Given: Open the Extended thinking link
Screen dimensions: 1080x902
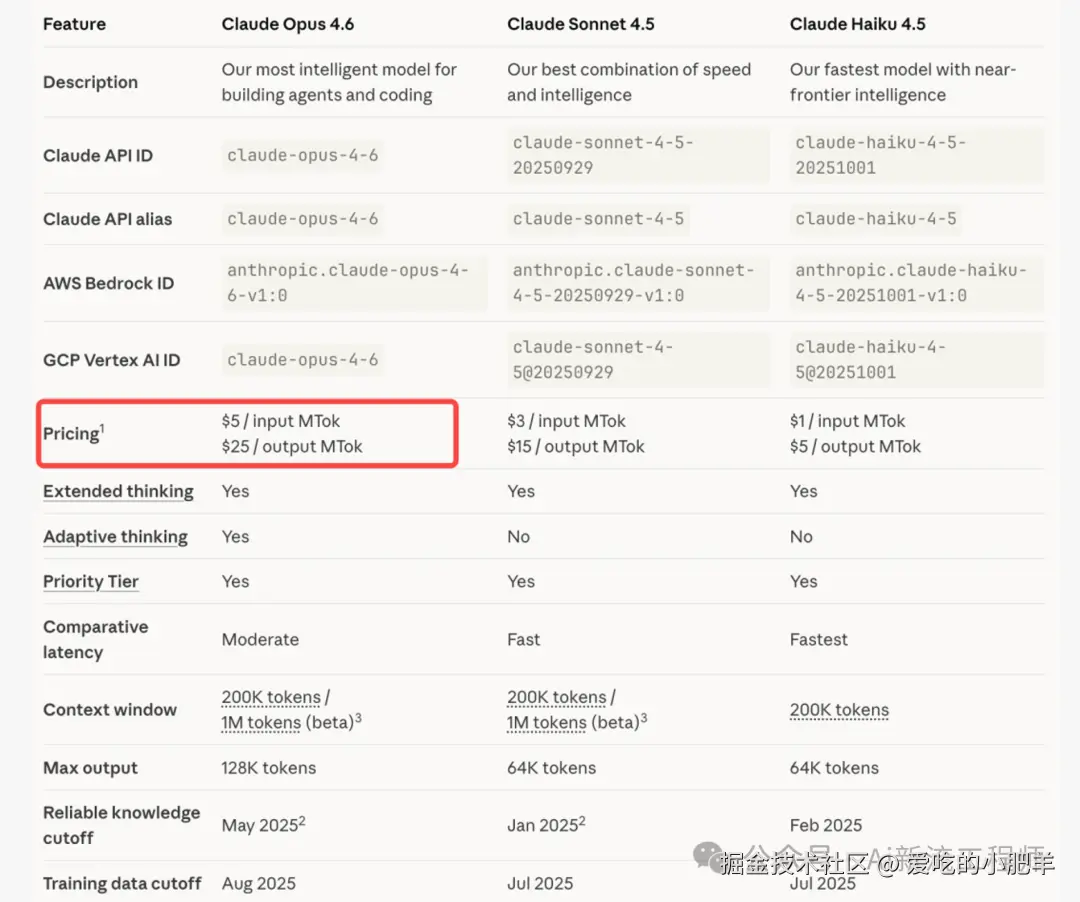Looking at the screenshot, I should point(118,491).
